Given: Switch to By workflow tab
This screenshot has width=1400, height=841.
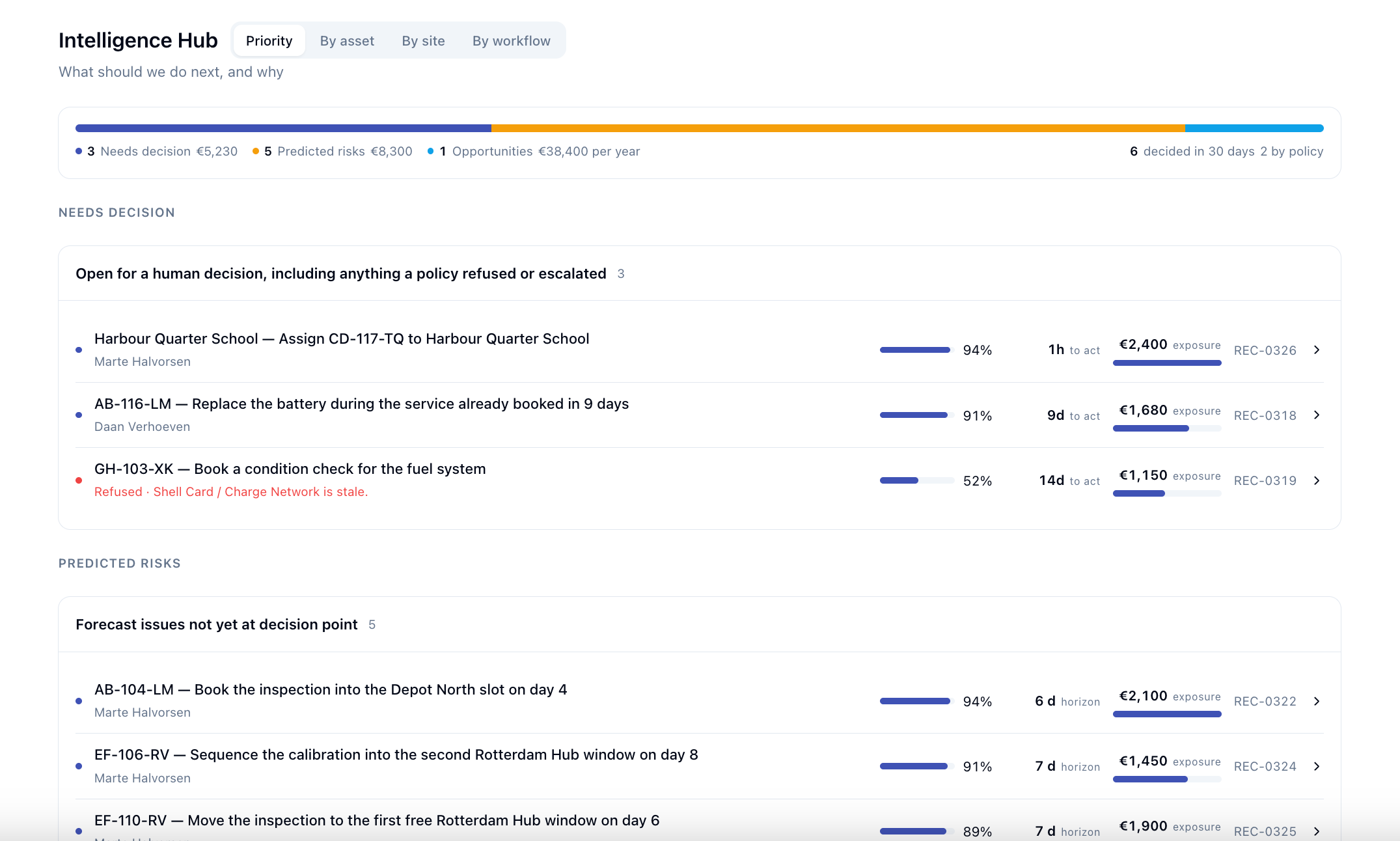Looking at the screenshot, I should [511, 40].
